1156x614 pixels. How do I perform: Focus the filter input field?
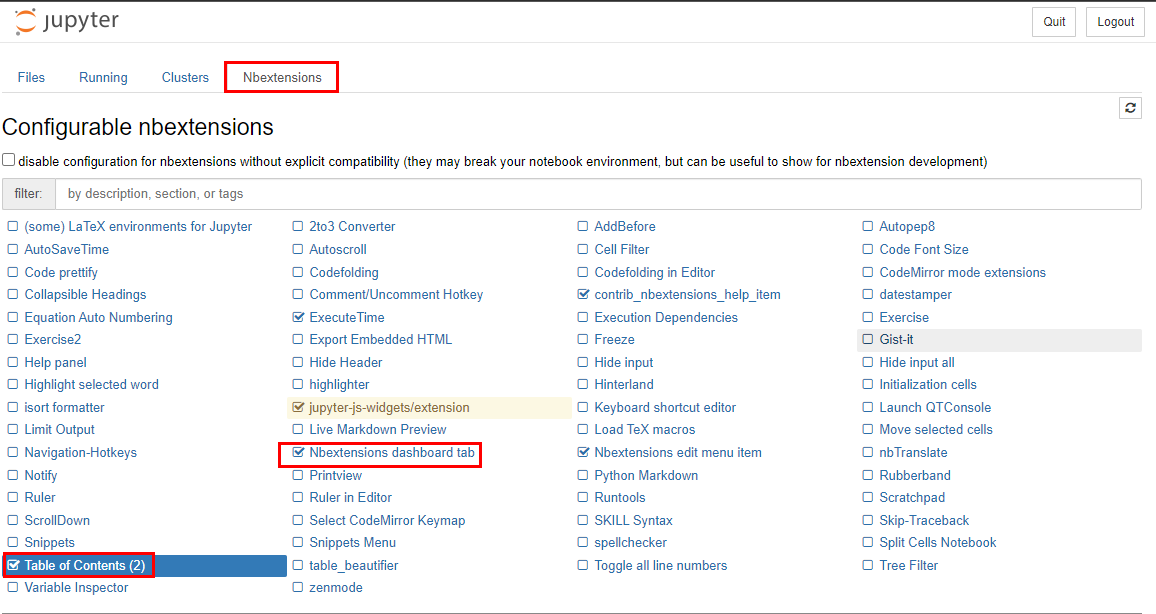(x=598, y=194)
